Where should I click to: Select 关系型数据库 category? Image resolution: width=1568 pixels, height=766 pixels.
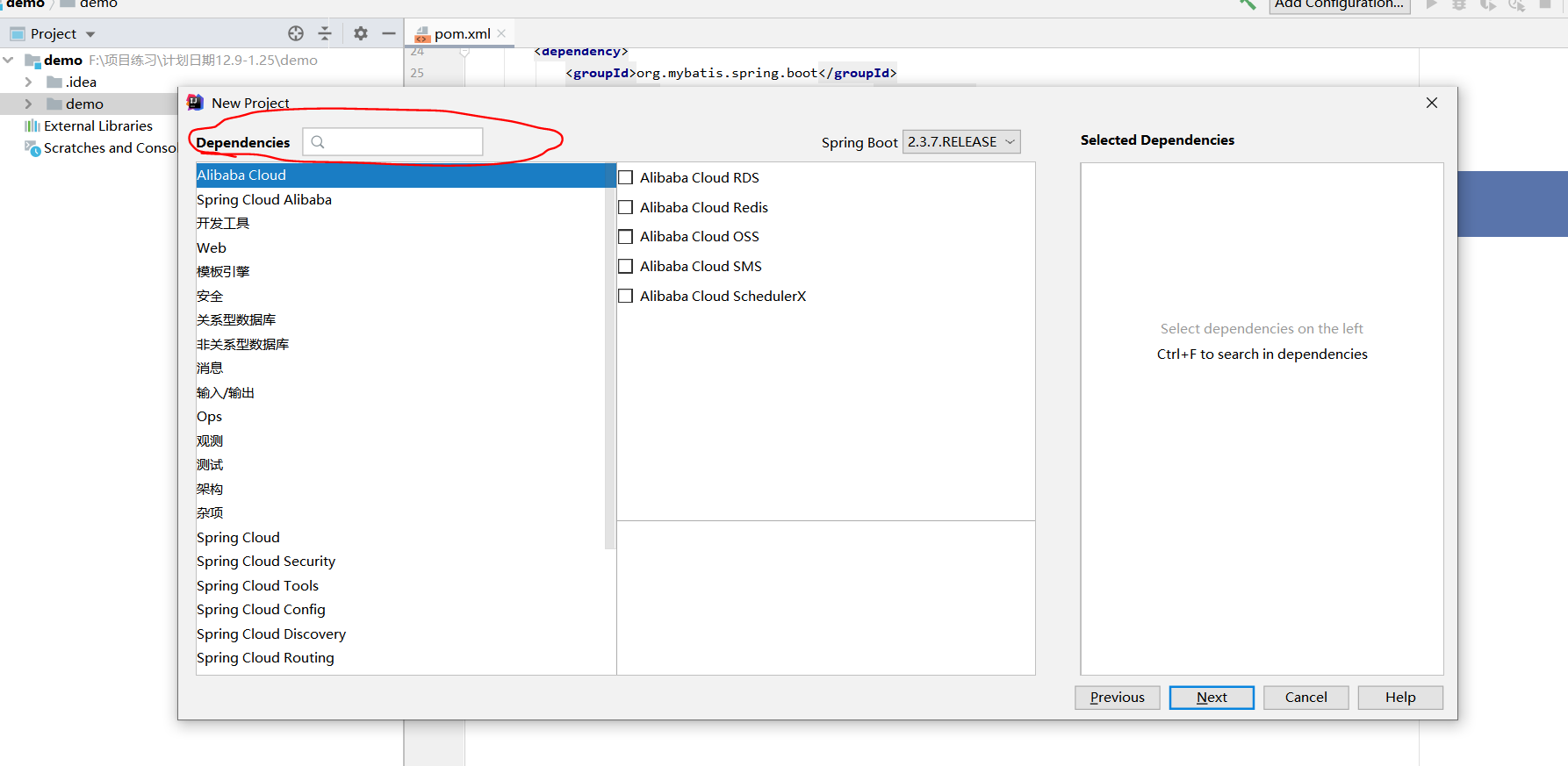click(x=400, y=320)
